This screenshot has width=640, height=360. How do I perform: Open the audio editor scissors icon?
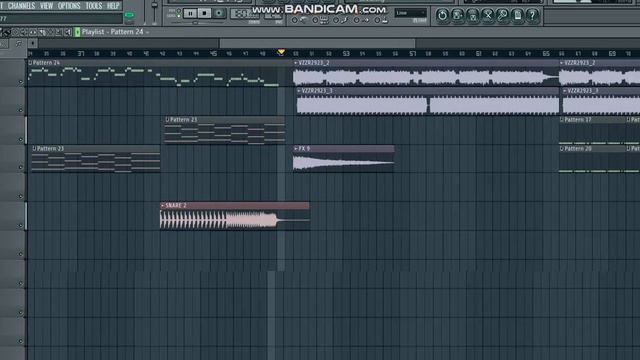click(x=488, y=16)
